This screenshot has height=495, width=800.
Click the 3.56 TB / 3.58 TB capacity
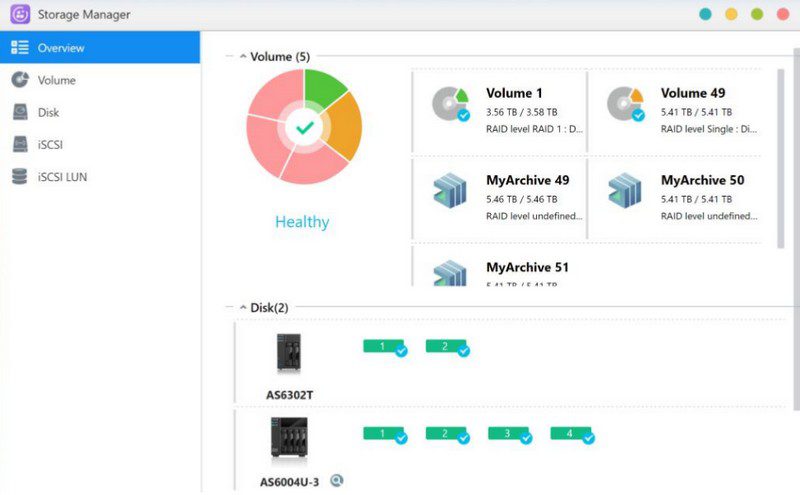(x=521, y=112)
